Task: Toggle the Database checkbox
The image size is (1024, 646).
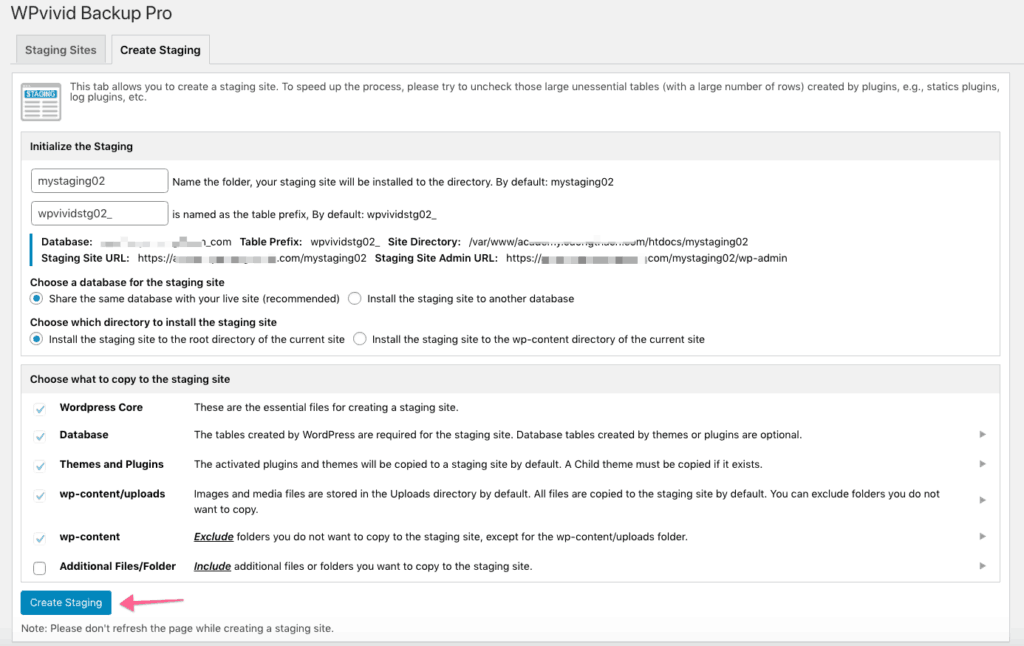Action: click(40, 436)
